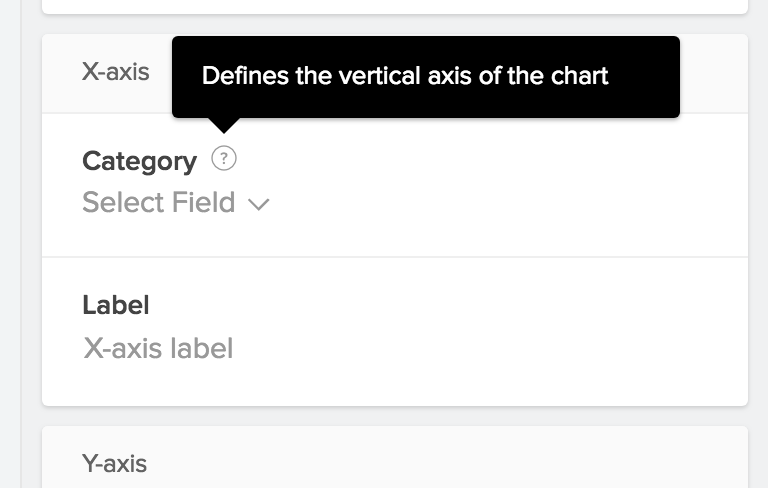The image size is (768, 488).
Task: Click the gap between X-axis and Y-axis panels
Action: [x=395, y=416]
